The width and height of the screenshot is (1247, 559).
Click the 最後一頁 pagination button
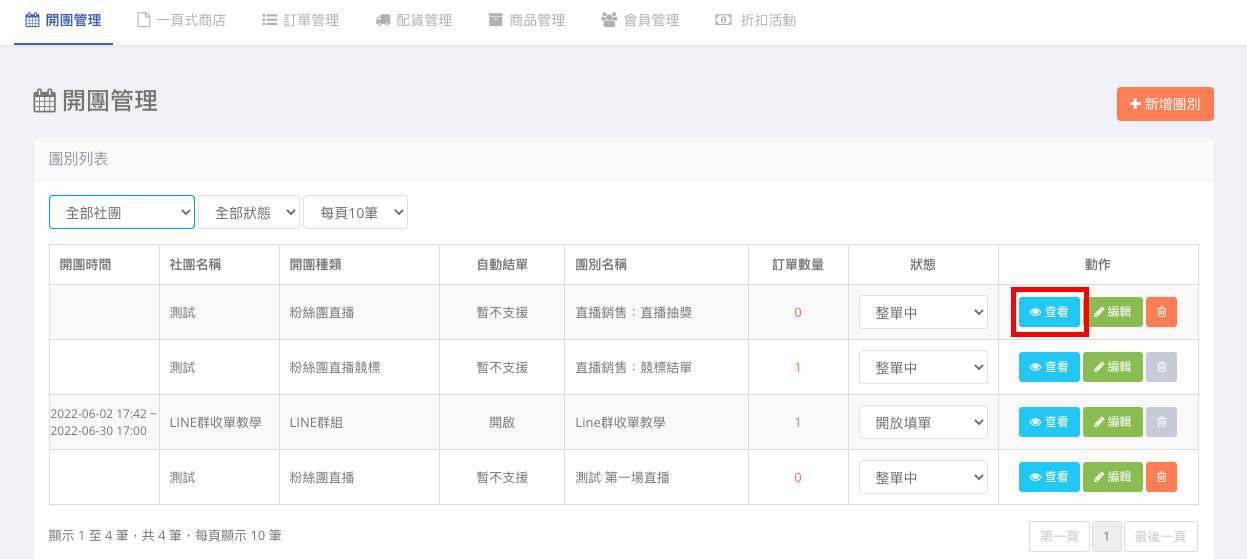pos(1160,536)
